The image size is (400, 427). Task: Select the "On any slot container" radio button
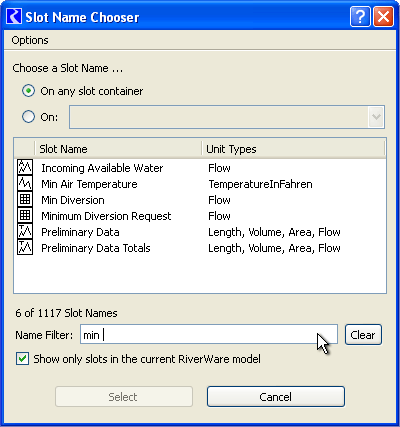(x=28, y=91)
